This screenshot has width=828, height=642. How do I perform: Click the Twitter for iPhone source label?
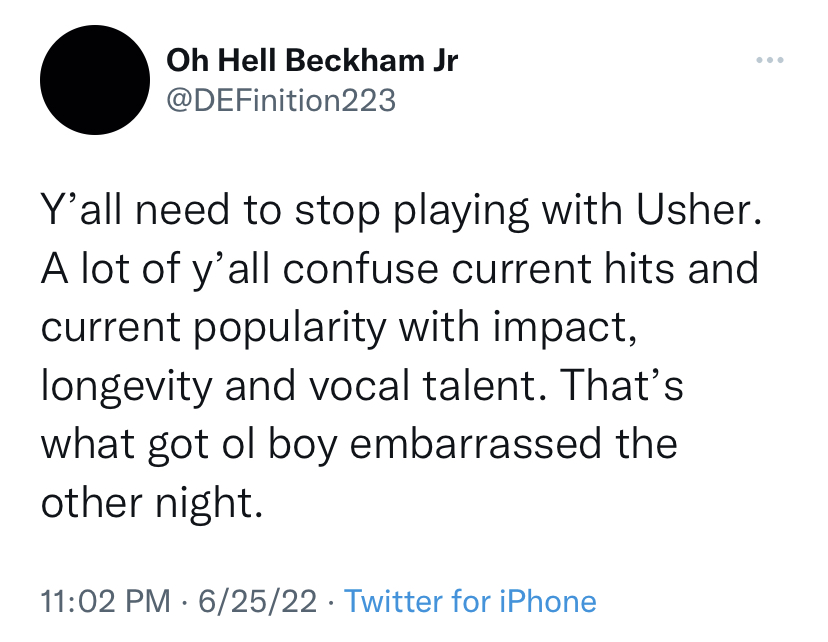[x=470, y=601]
